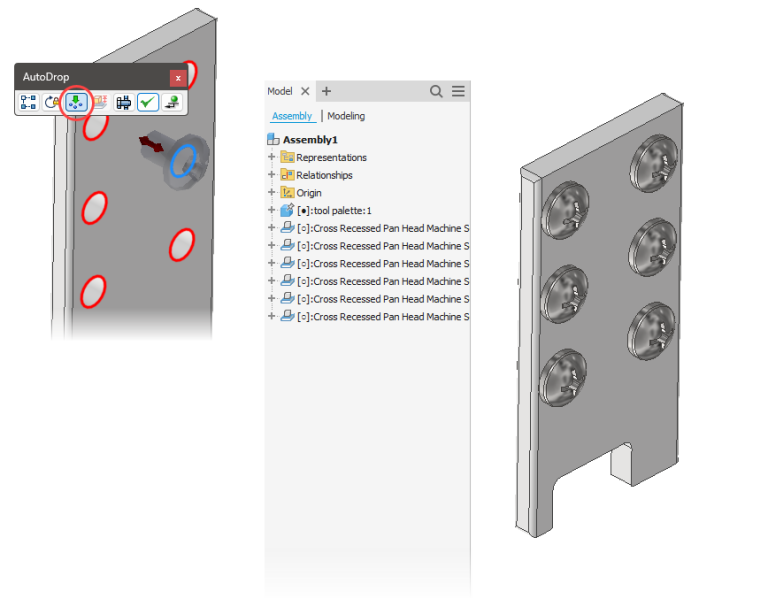Image resolution: width=768 pixels, height=599 pixels.
Task: Select the Origin tree item
Action: [x=309, y=193]
